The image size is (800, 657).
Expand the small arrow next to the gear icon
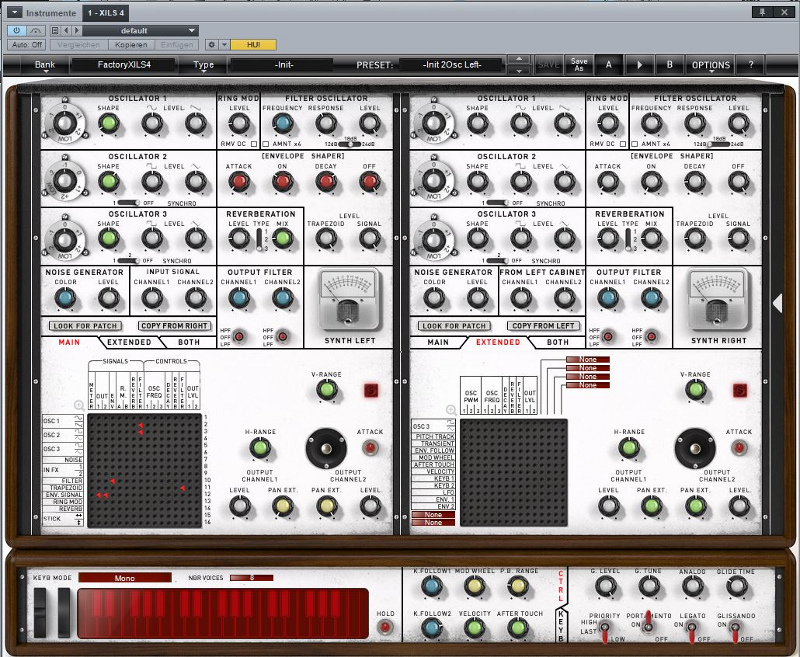(224, 45)
